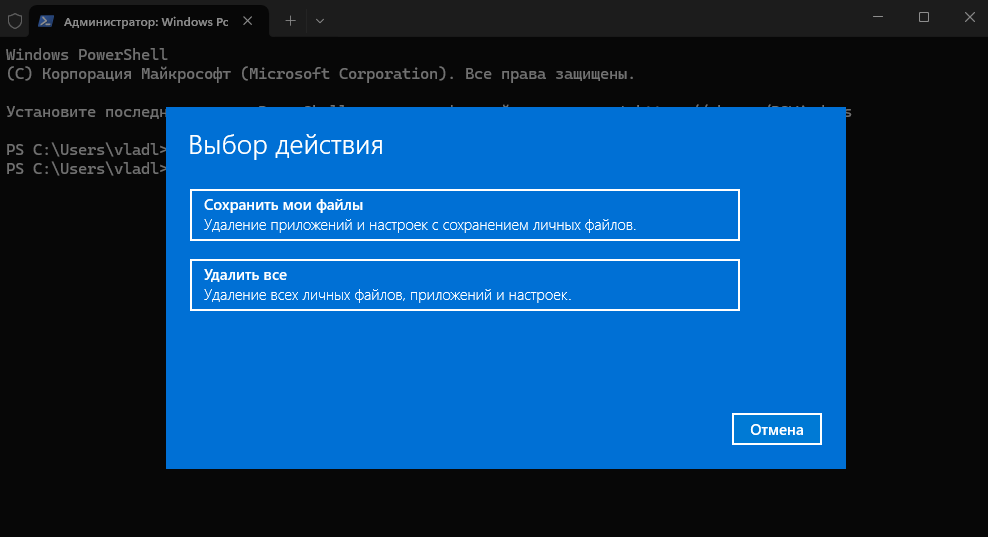Choose the "Сохранить мои файлы" option

tap(464, 215)
